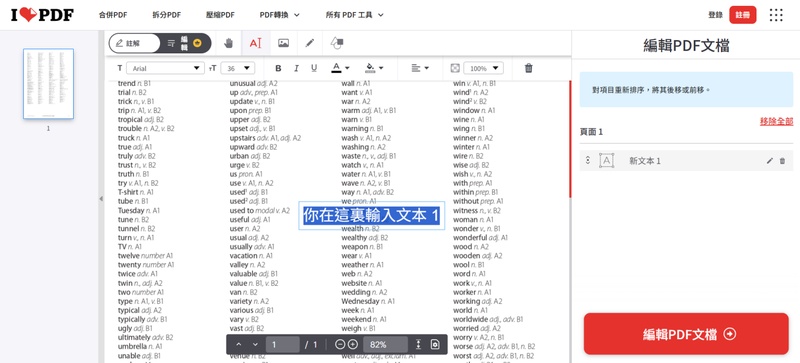Zoom in with the plus icon
This screenshot has height=363, width=800.
pyautogui.click(x=352, y=345)
